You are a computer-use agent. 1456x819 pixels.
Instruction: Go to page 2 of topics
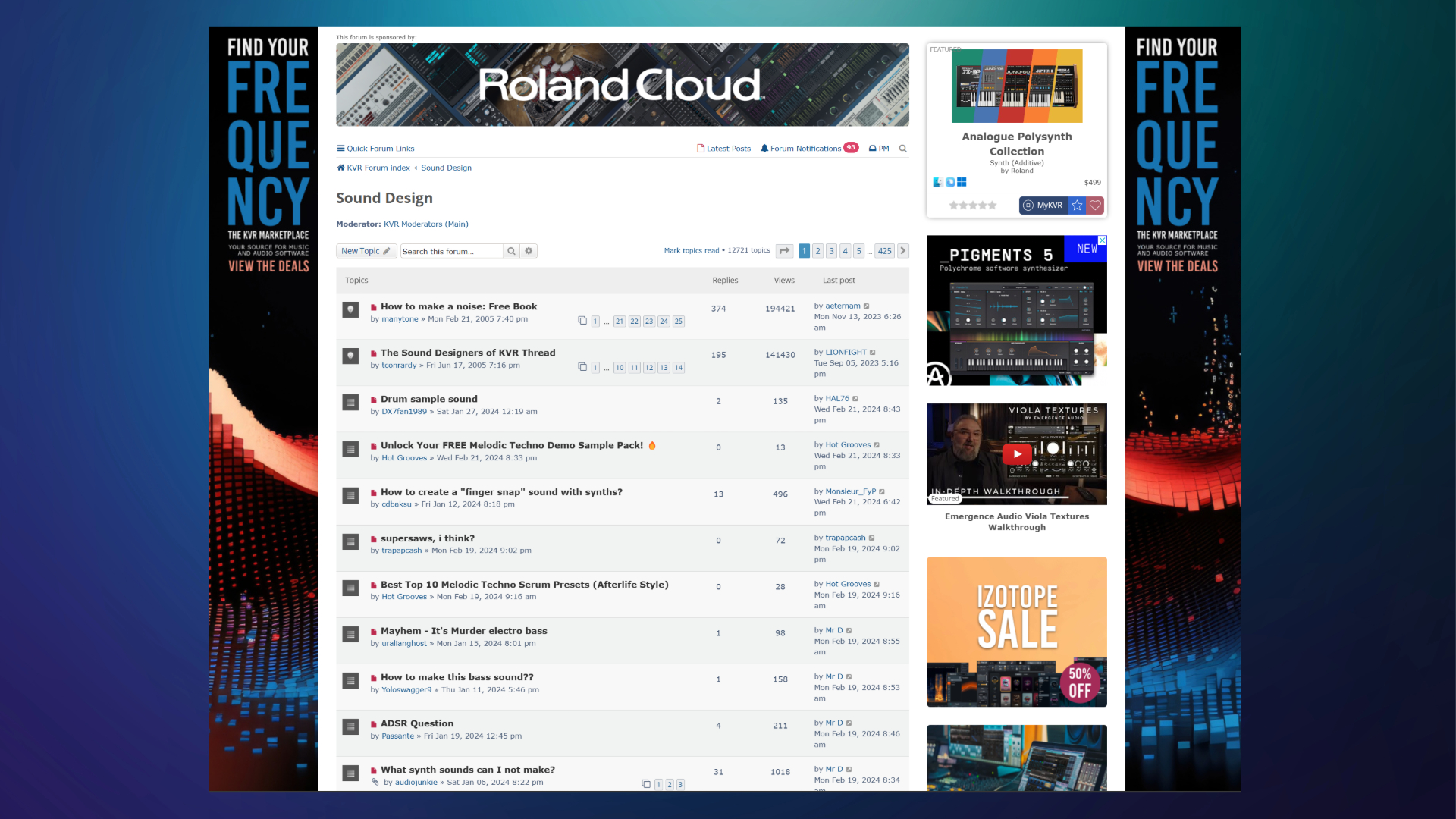817,251
